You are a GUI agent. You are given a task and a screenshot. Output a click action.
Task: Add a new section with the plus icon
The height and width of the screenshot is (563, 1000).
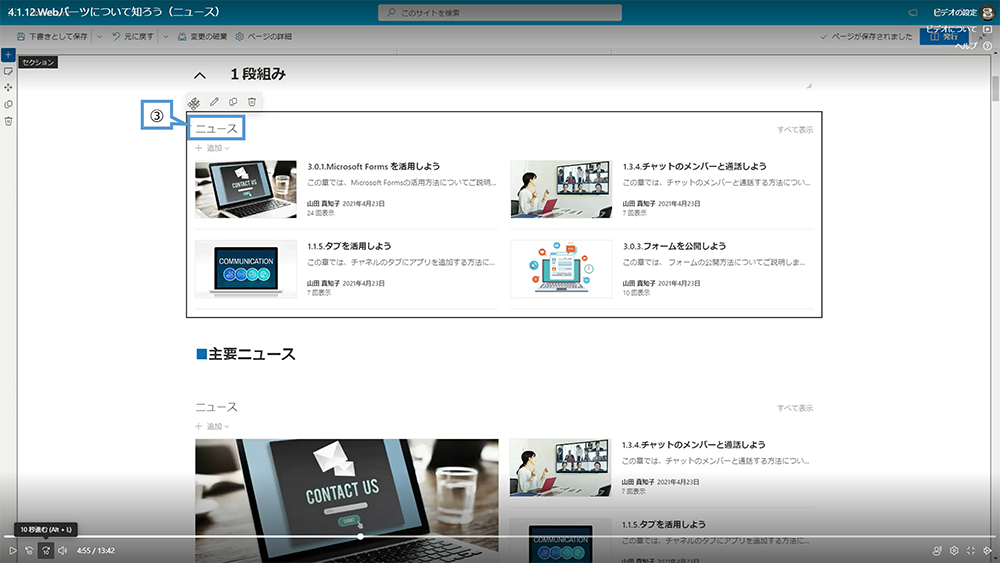click(8, 55)
